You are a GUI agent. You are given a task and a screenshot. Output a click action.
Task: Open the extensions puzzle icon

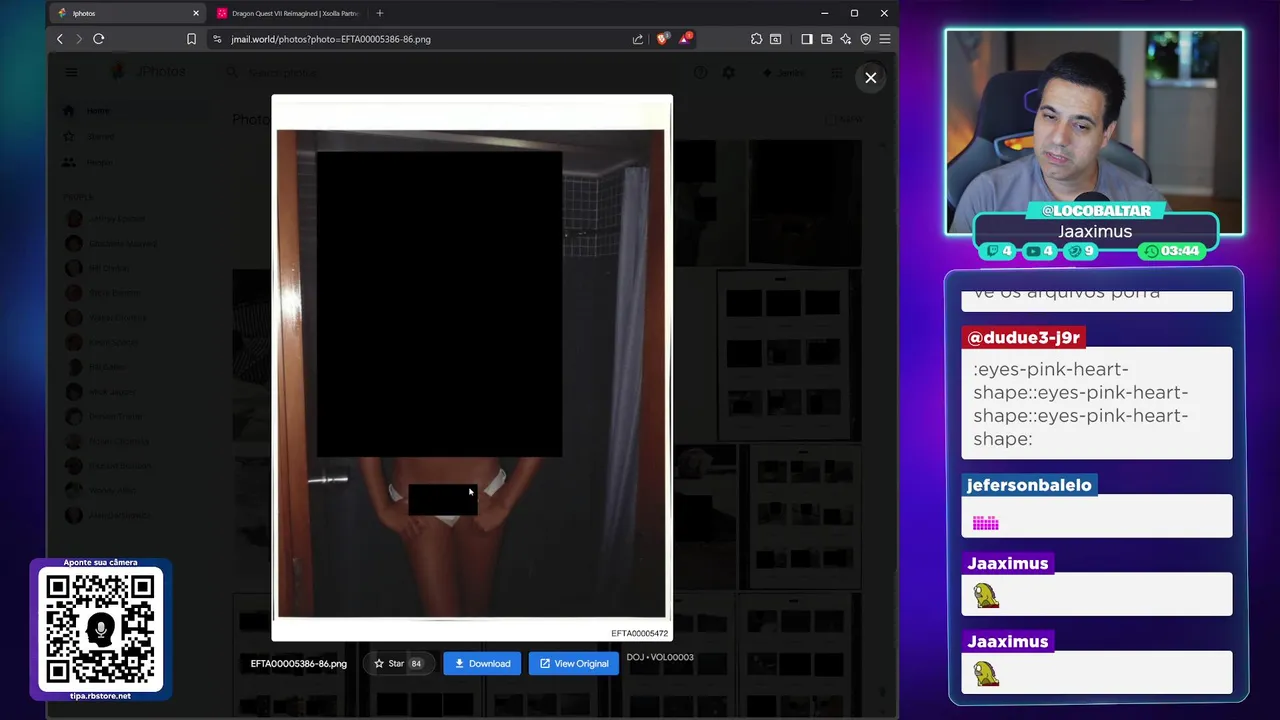pyautogui.click(x=756, y=39)
